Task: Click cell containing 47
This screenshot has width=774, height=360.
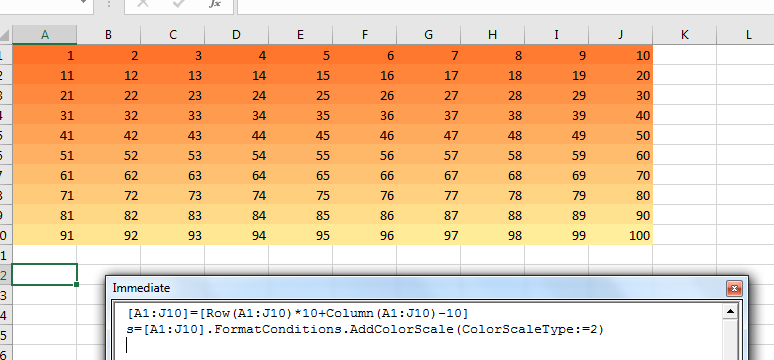Action: coord(428,135)
